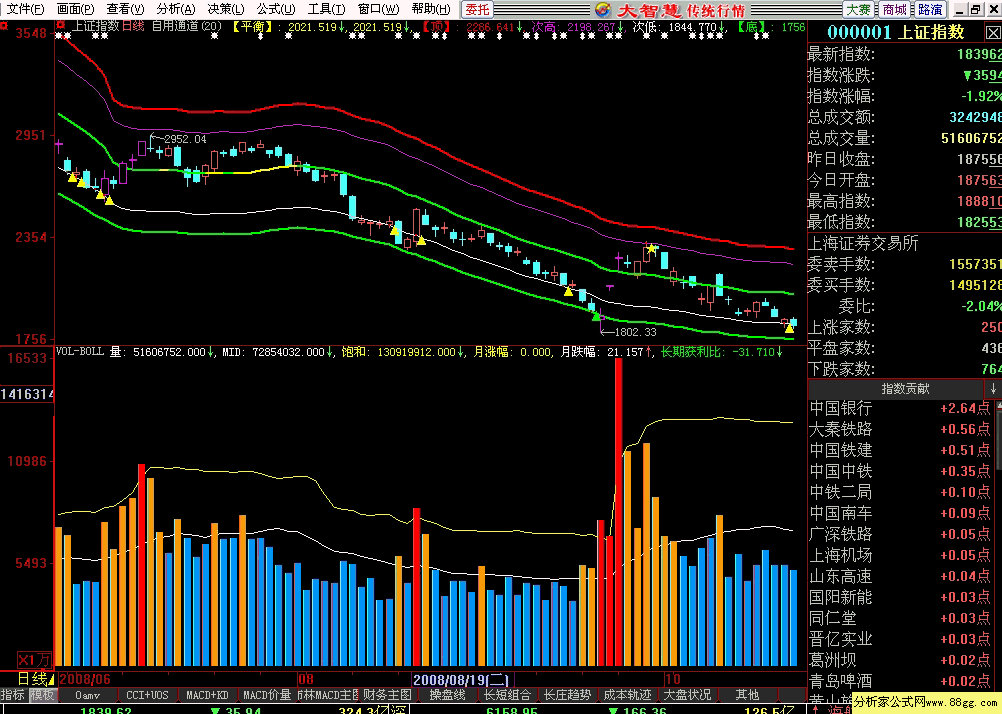The height and width of the screenshot is (714, 1002).
Task: Click the 指数贡献 header button
Action: pos(896,389)
